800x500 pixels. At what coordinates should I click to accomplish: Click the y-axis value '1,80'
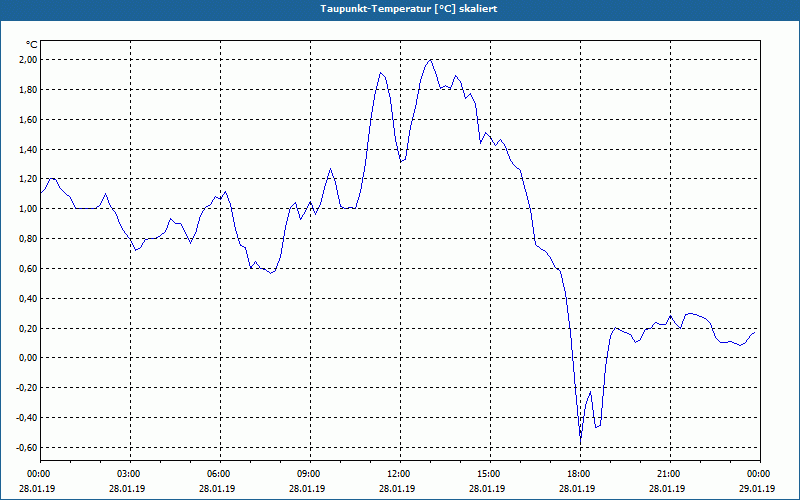pos(28,90)
